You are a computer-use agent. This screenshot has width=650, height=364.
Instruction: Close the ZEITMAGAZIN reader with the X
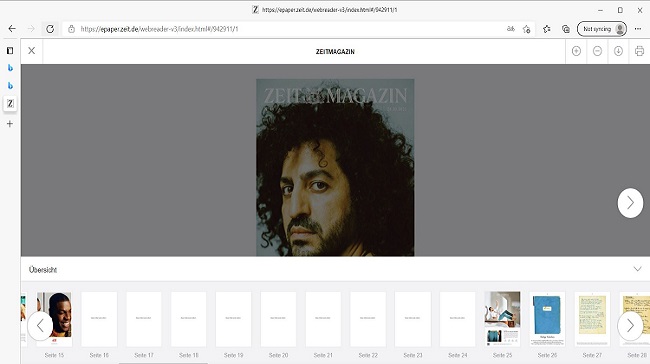pos(32,51)
